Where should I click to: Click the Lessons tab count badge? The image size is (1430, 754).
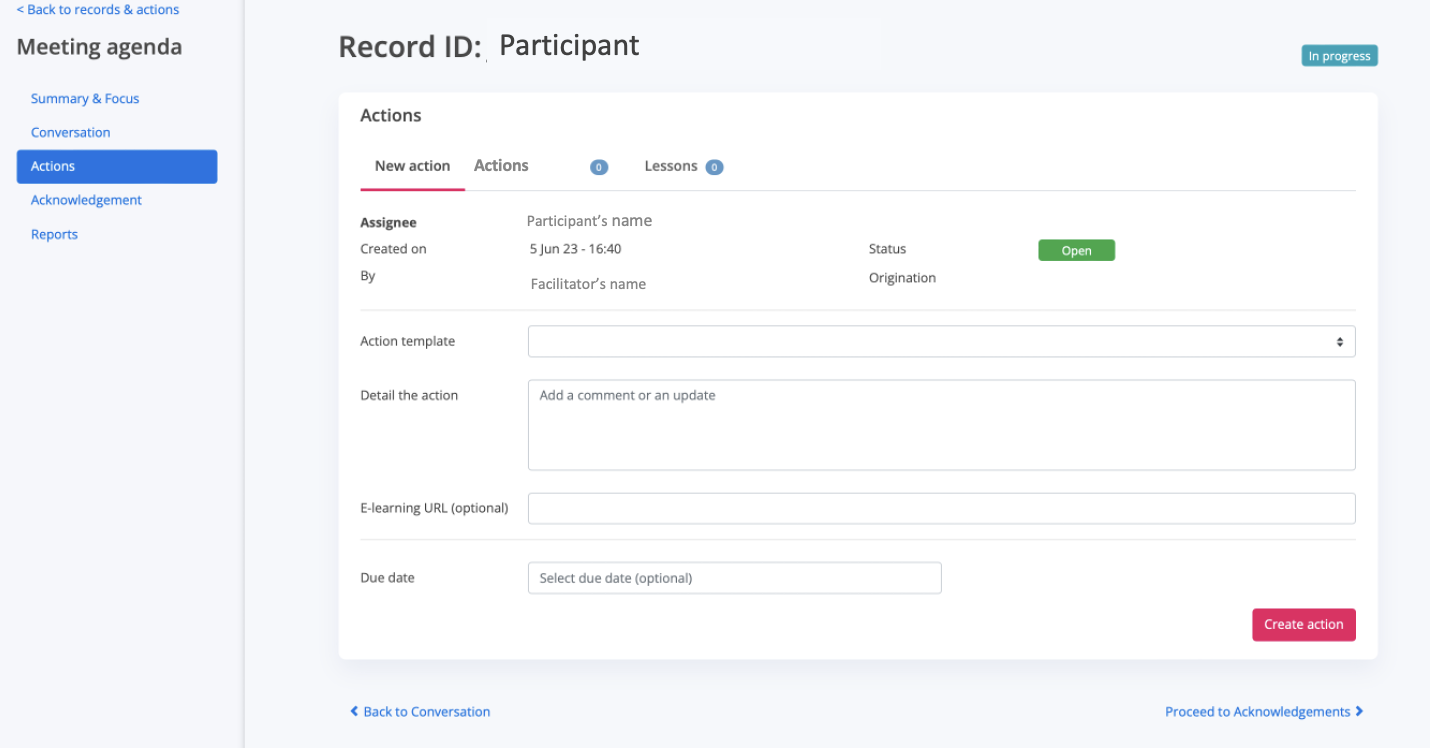click(714, 167)
